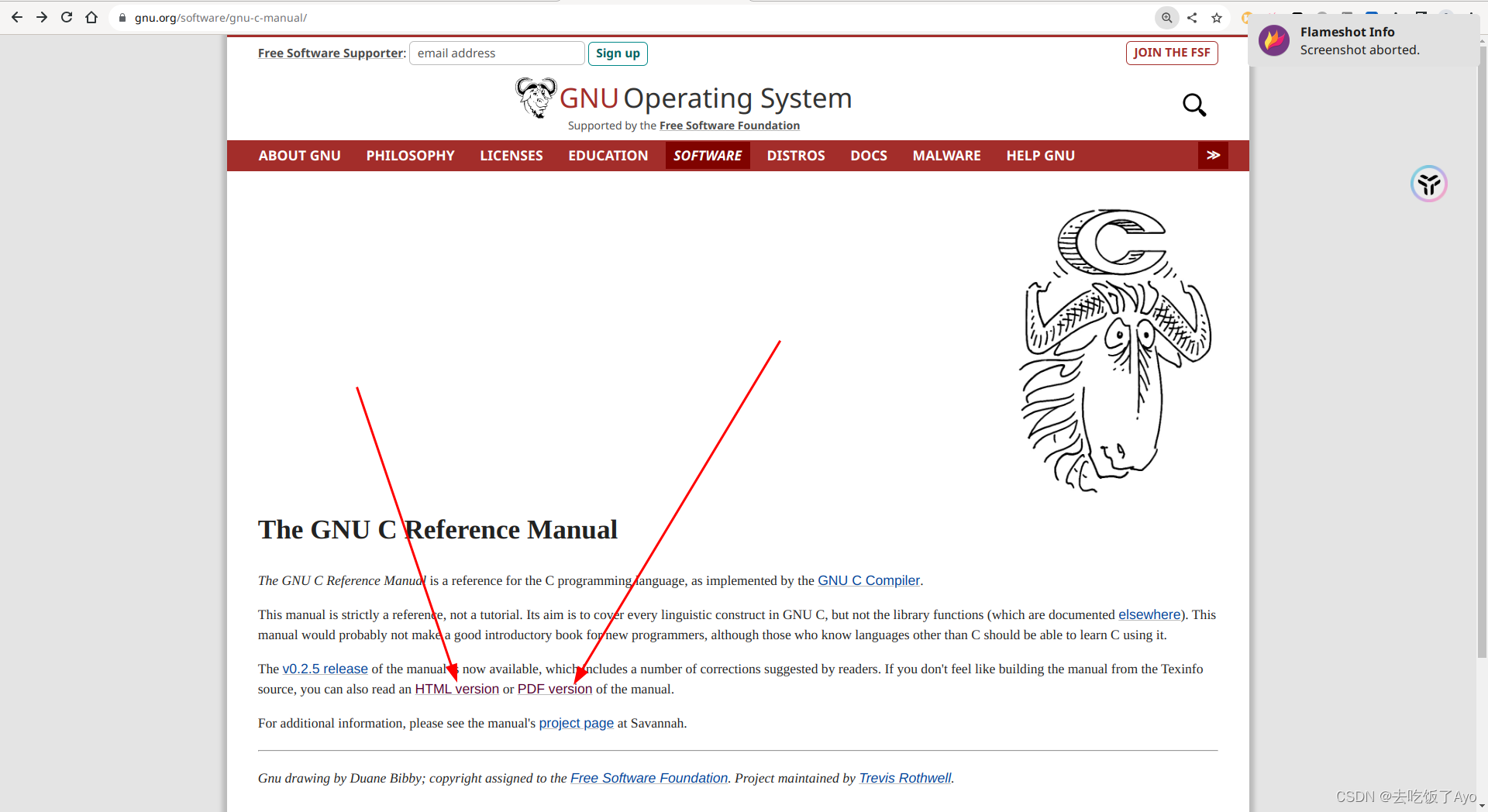This screenshot has width=1488, height=812.
Task: Bookmark this page with star icon
Action: coord(1217,17)
